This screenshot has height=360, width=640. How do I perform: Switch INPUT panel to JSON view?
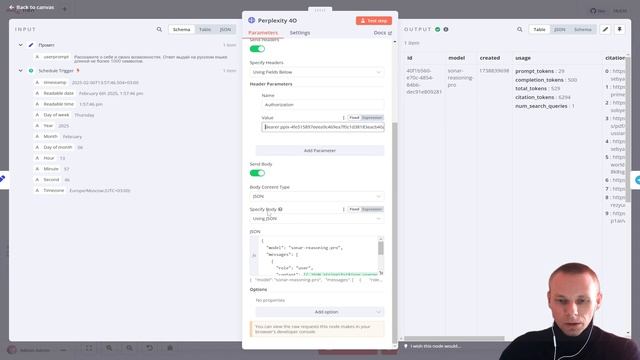tap(225, 29)
